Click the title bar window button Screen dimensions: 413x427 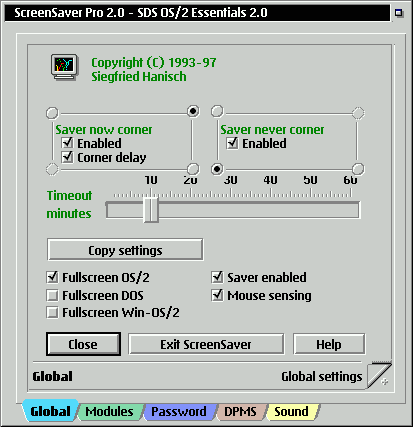(399, 13)
